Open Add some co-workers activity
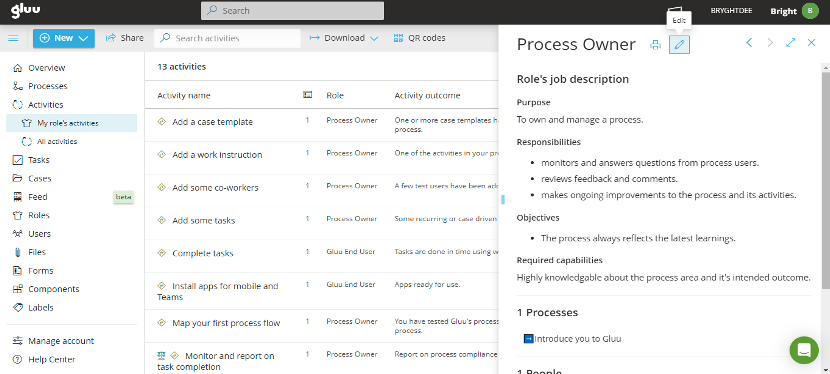The image size is (830, 374). point(215,188)
